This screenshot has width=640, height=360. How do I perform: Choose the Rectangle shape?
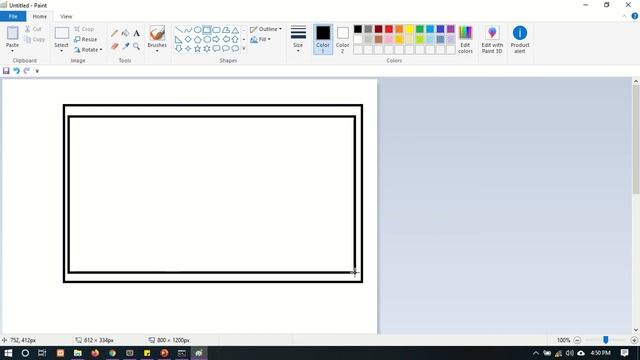pos(207,30)
